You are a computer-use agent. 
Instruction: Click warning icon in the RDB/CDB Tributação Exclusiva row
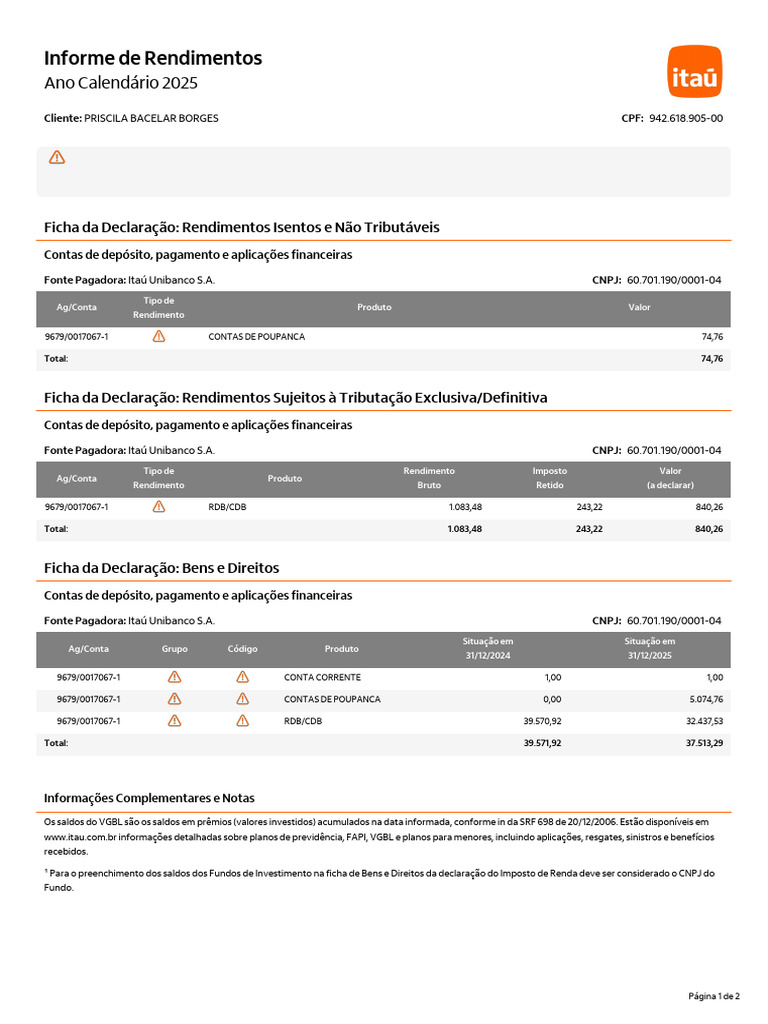click(x=159, y=507)
